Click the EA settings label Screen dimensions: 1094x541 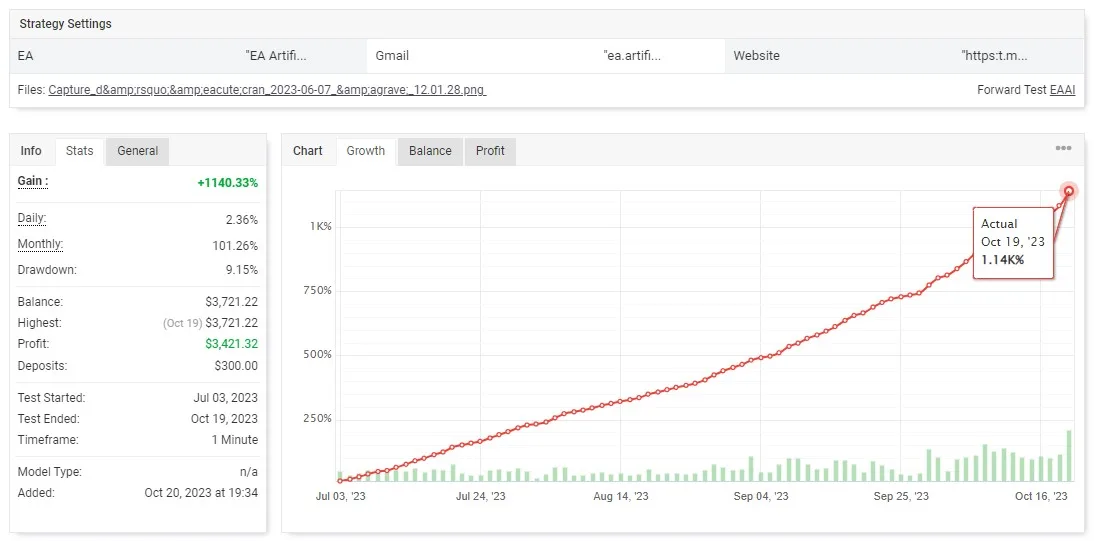(26, 56)
